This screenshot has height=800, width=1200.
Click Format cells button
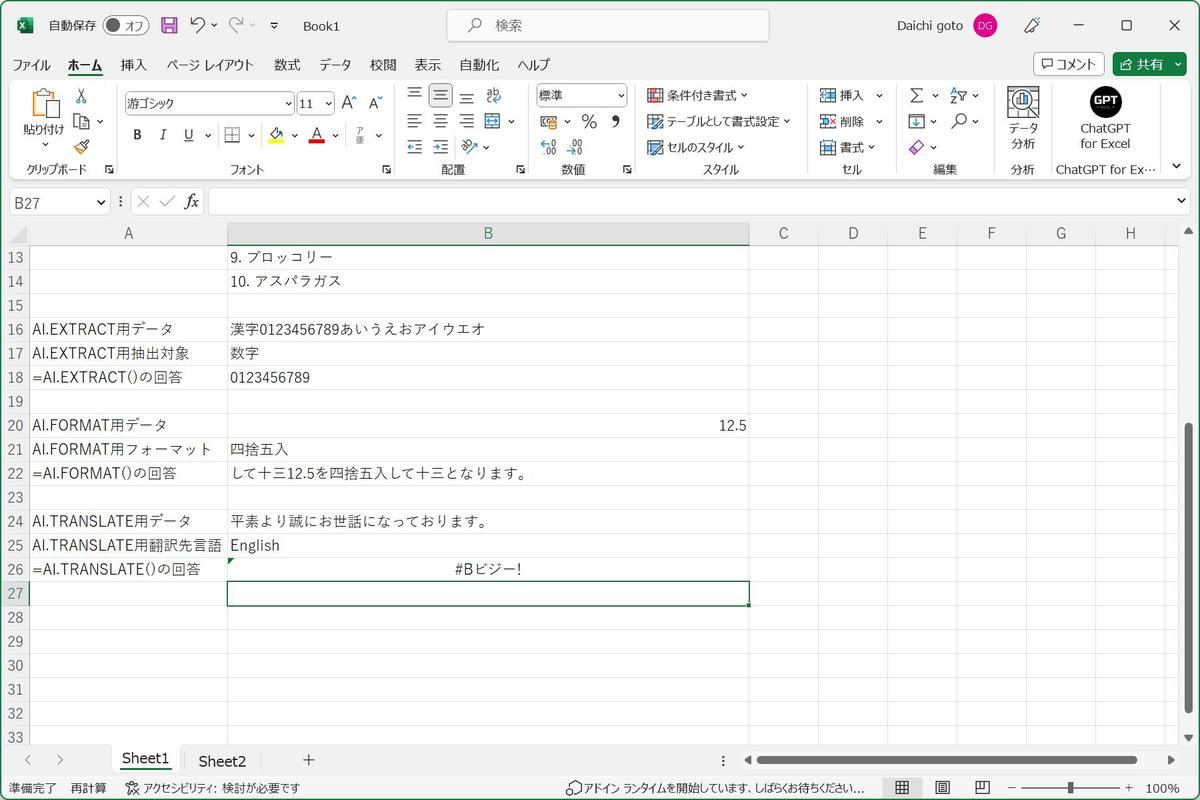coord(847,147)
